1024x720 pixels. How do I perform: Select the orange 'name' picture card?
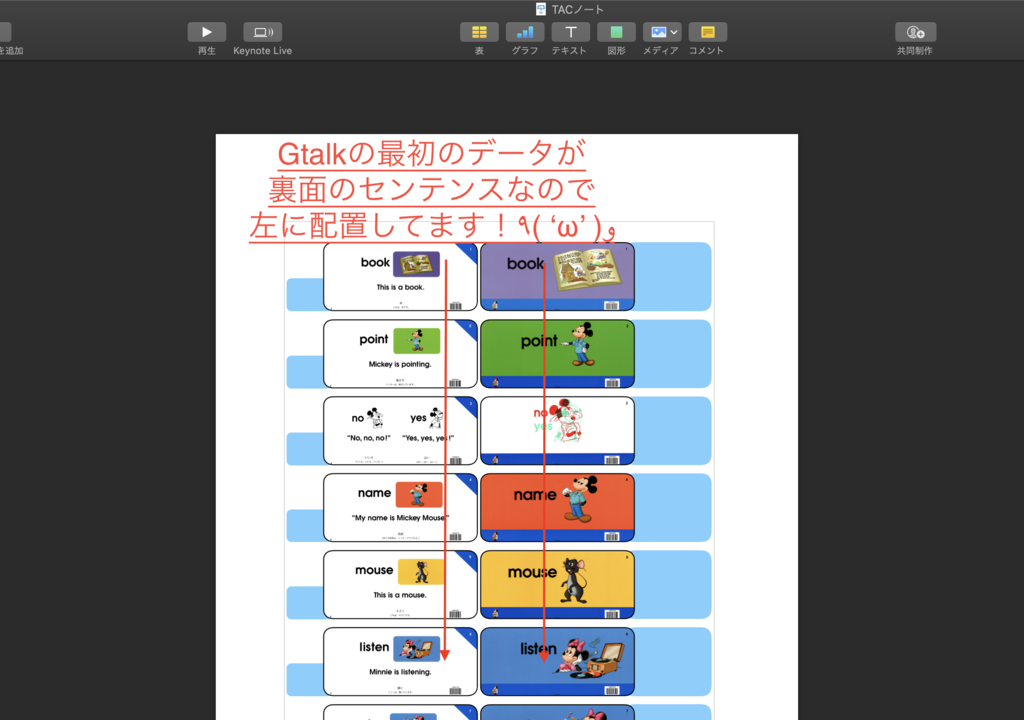(557, 508)
